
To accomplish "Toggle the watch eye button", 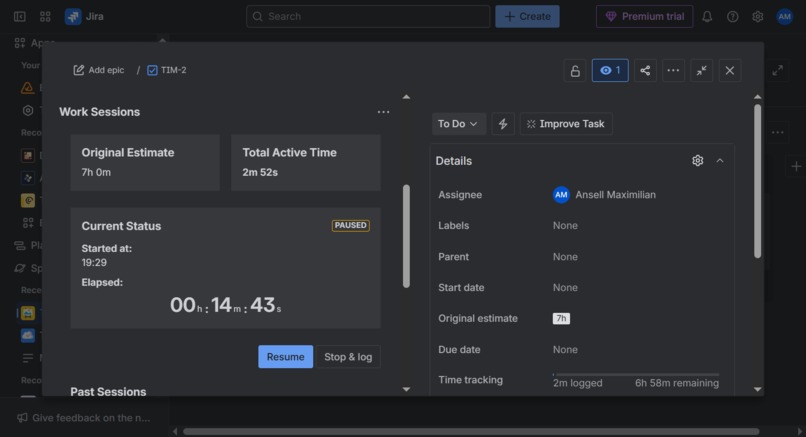I will point(610,70).
